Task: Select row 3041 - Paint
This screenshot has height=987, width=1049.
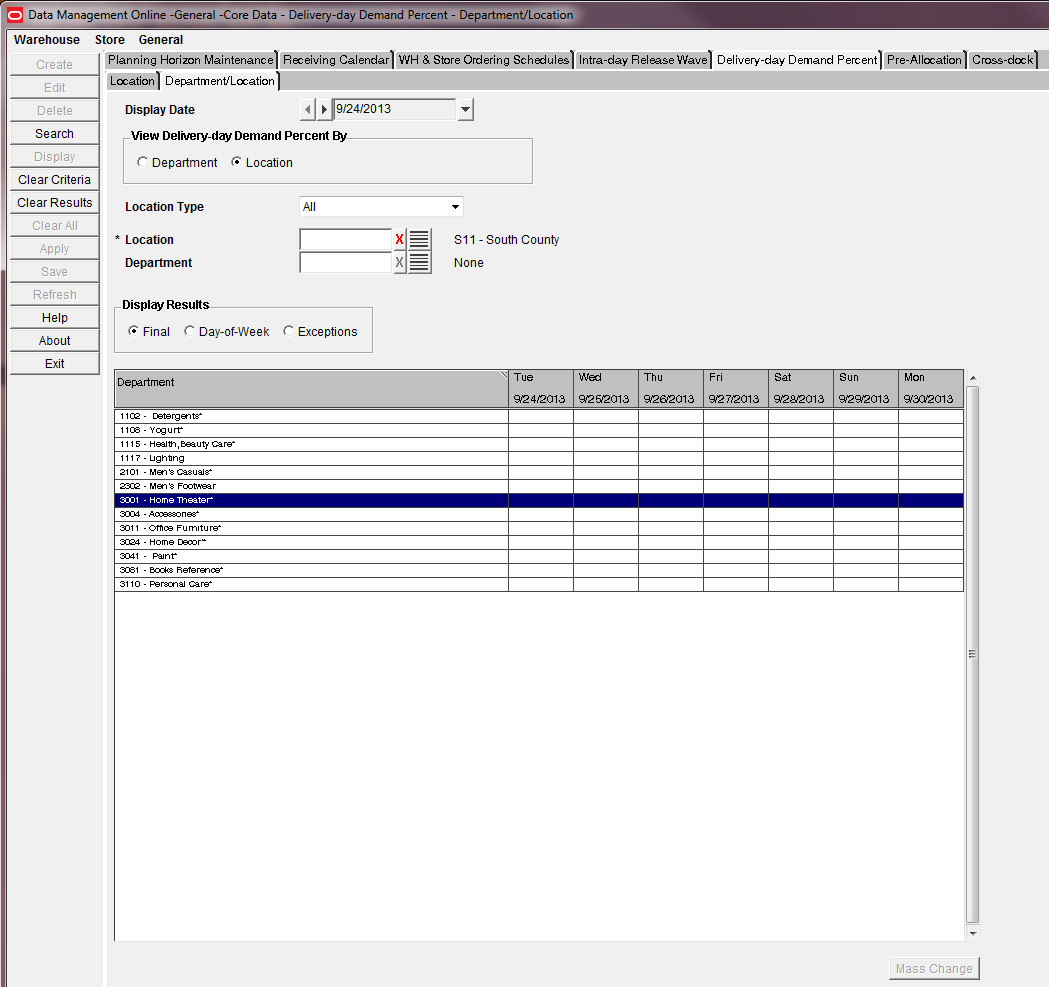Action: [539, 557]
